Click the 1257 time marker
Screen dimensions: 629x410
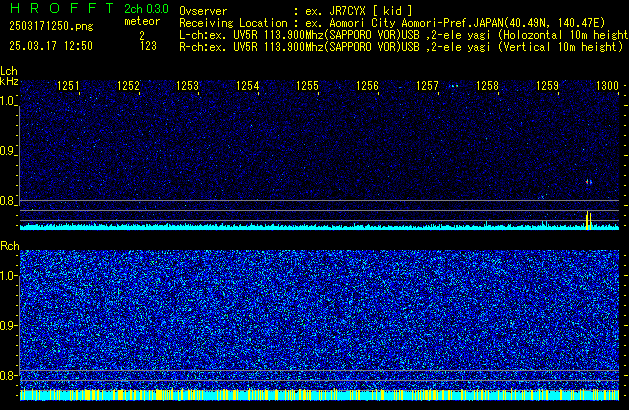click(427, 86)
